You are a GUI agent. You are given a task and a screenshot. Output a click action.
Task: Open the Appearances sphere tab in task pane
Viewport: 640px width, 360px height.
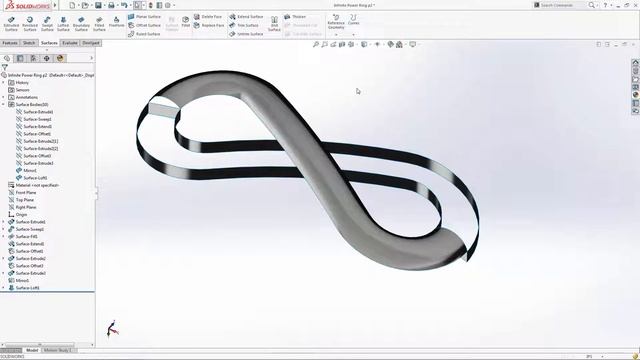[x=636, y=95]
